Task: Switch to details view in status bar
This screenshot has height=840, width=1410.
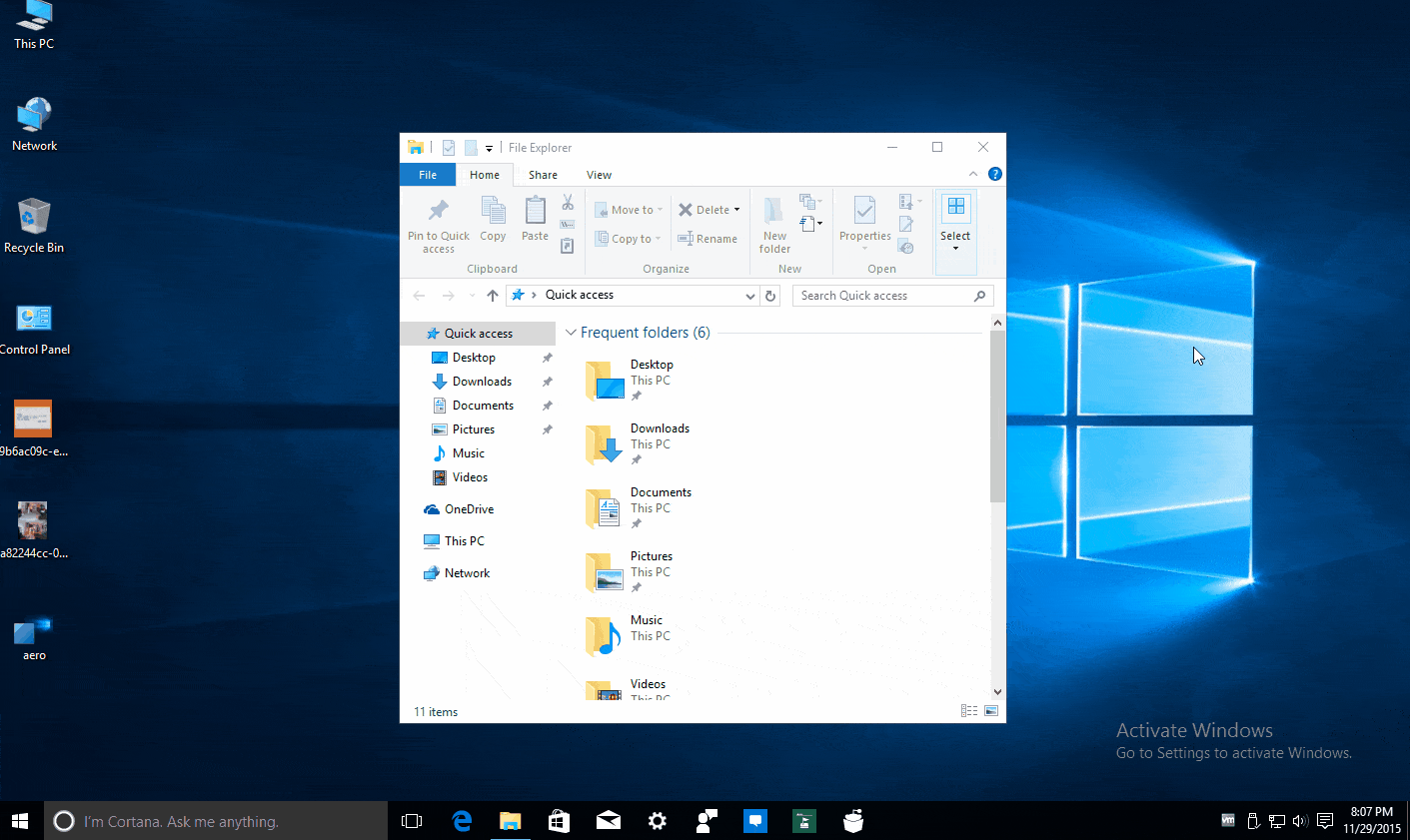Action: click(x=968, y=711)
